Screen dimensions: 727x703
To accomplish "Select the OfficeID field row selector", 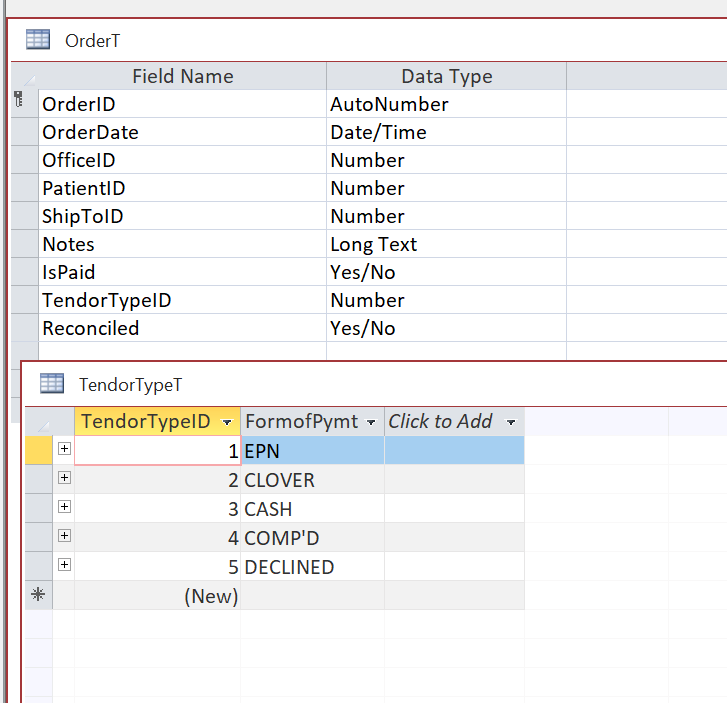I will pos(25,160).
